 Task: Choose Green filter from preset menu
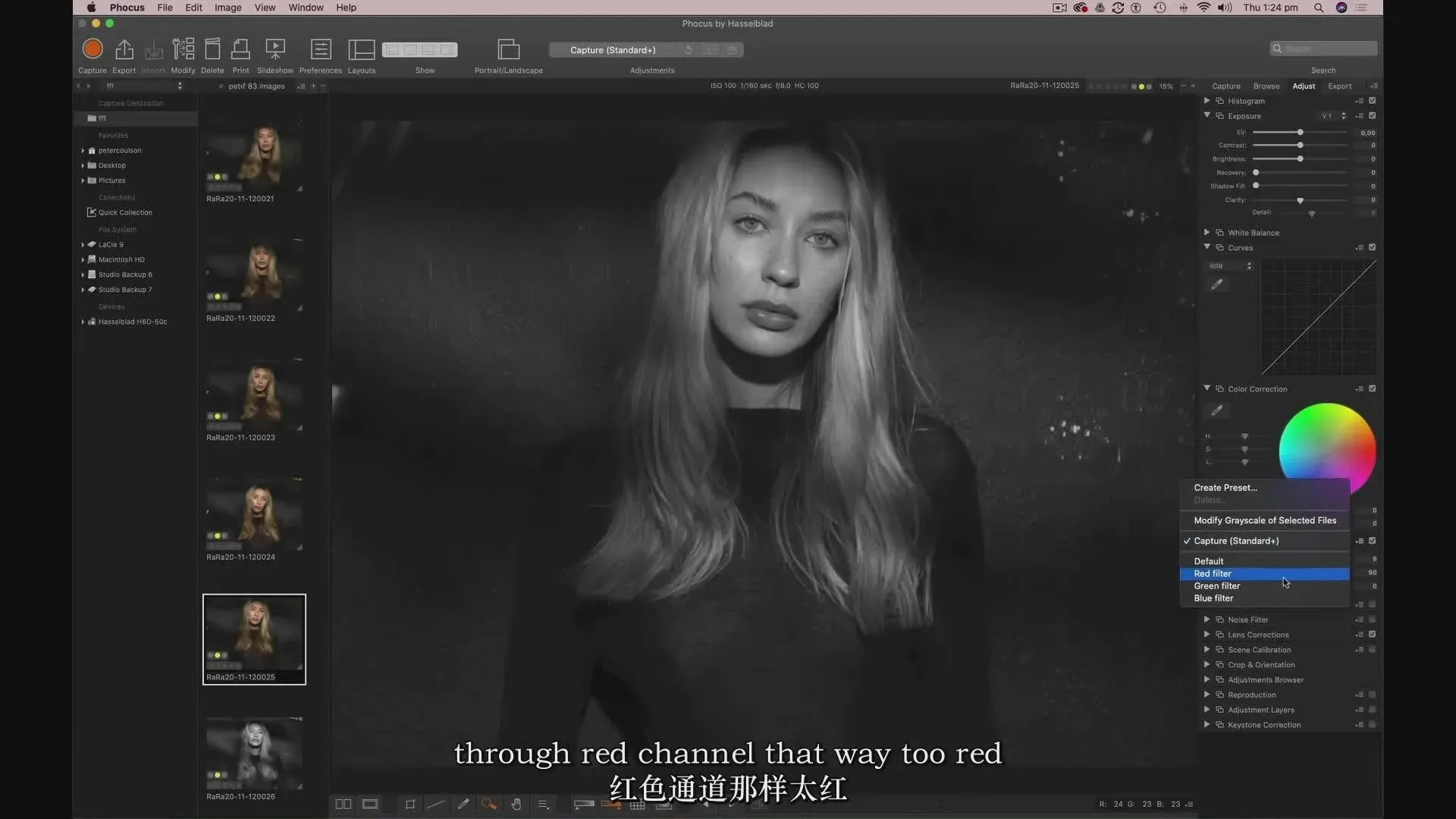1264,586
